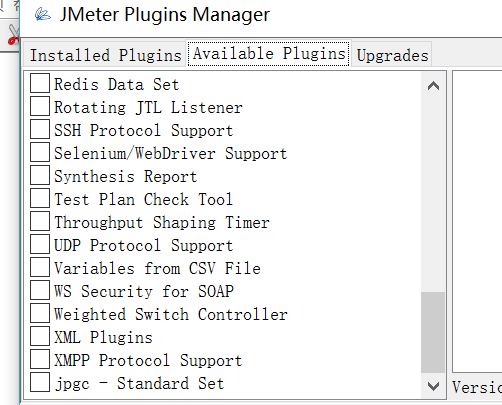Viewport: 502px width, 405px height.
Task: Check the Synthesis Report checkbox
Action: pos(40,175)
